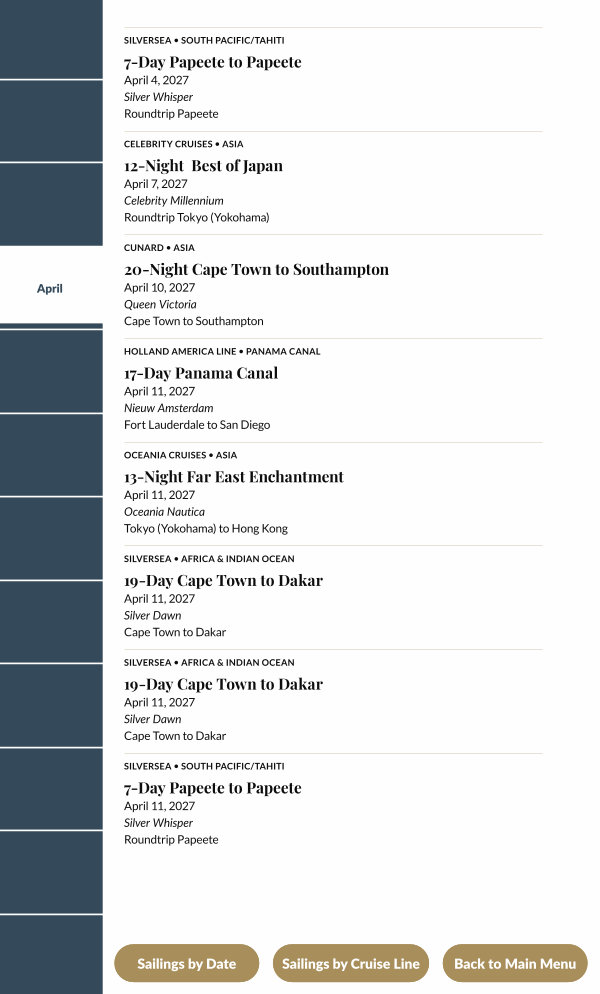Click the Celebrity Cruises • Asia label
This screenshot has height=994, width=600.
click(x=183, y=144)
